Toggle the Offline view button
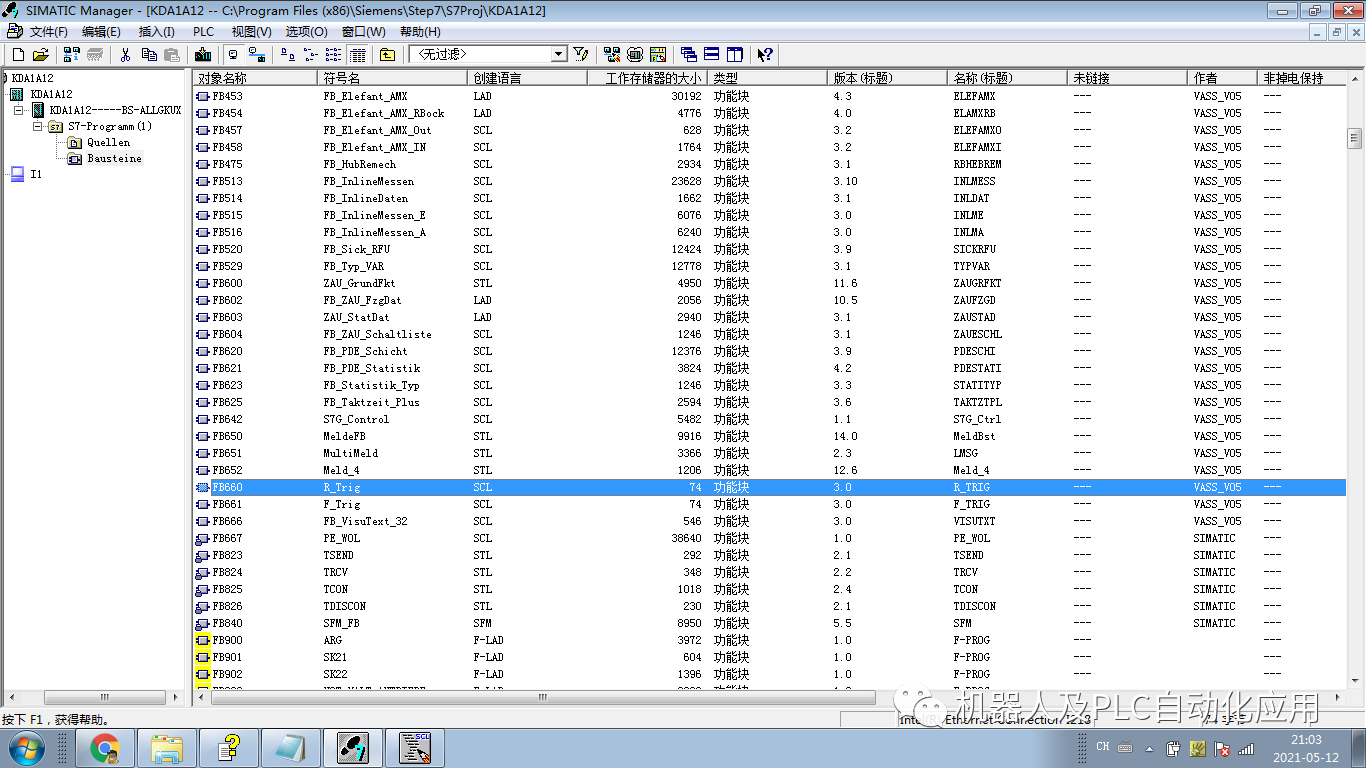The width and height of the screenshot is (1366, 768). coord(234,54)
